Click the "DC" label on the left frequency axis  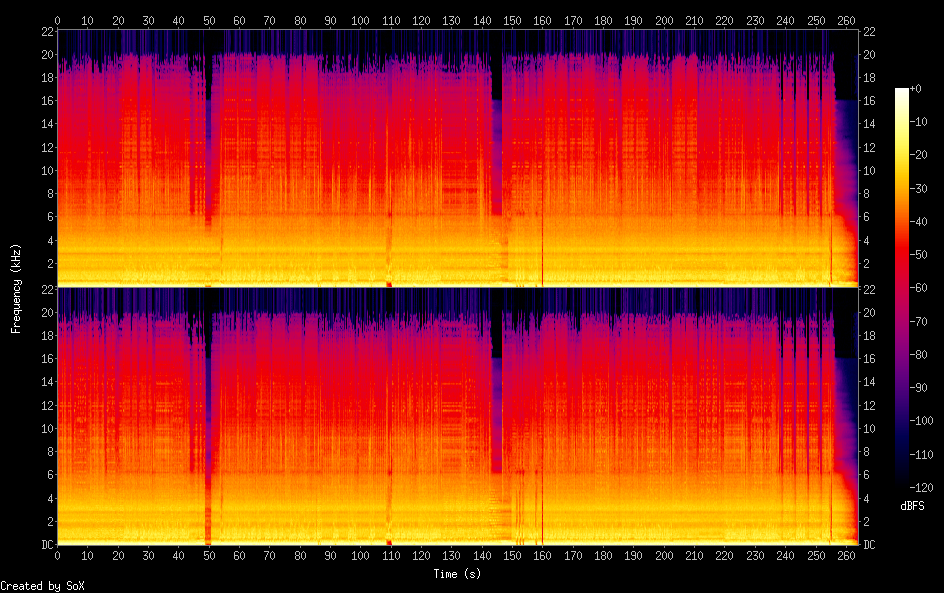(x=48, y=545)
